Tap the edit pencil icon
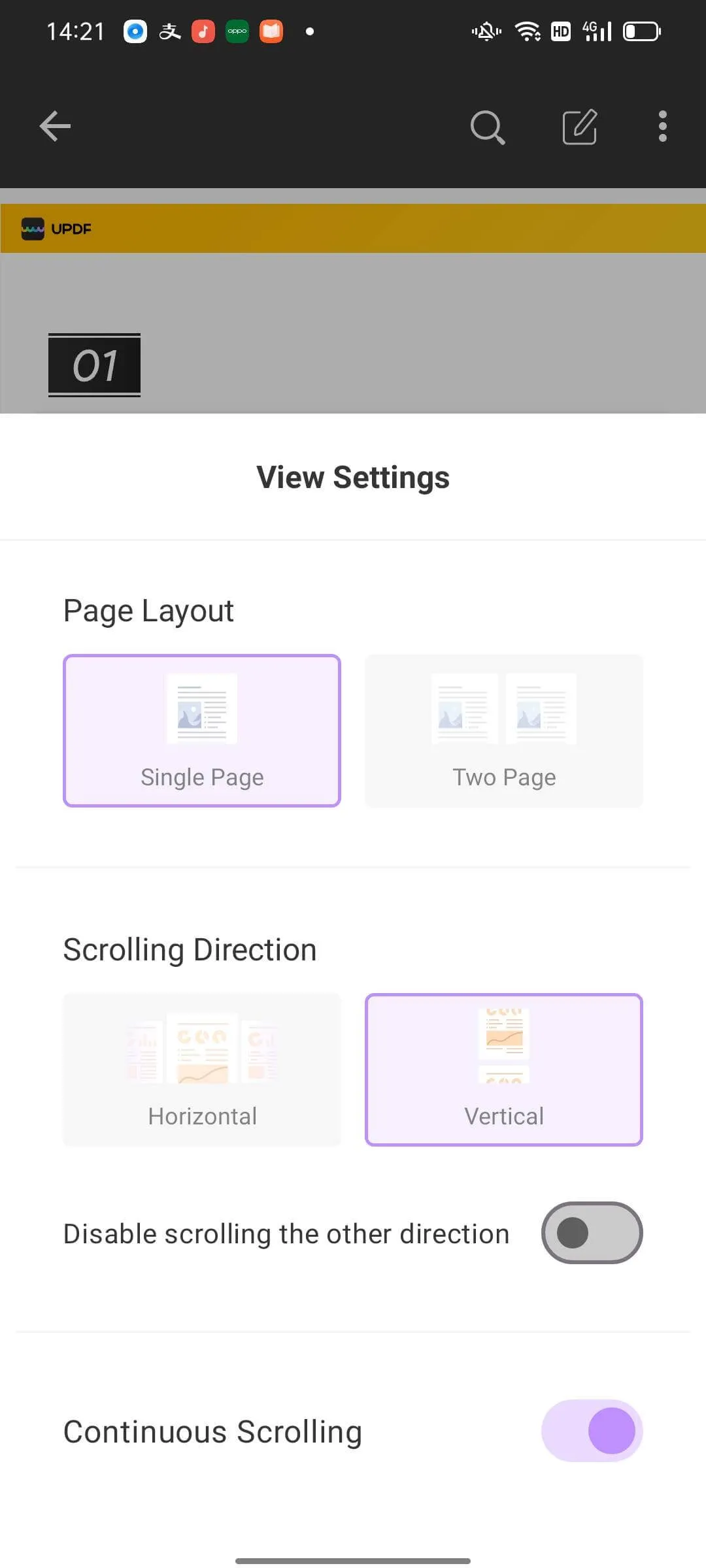 click(580, 127)
